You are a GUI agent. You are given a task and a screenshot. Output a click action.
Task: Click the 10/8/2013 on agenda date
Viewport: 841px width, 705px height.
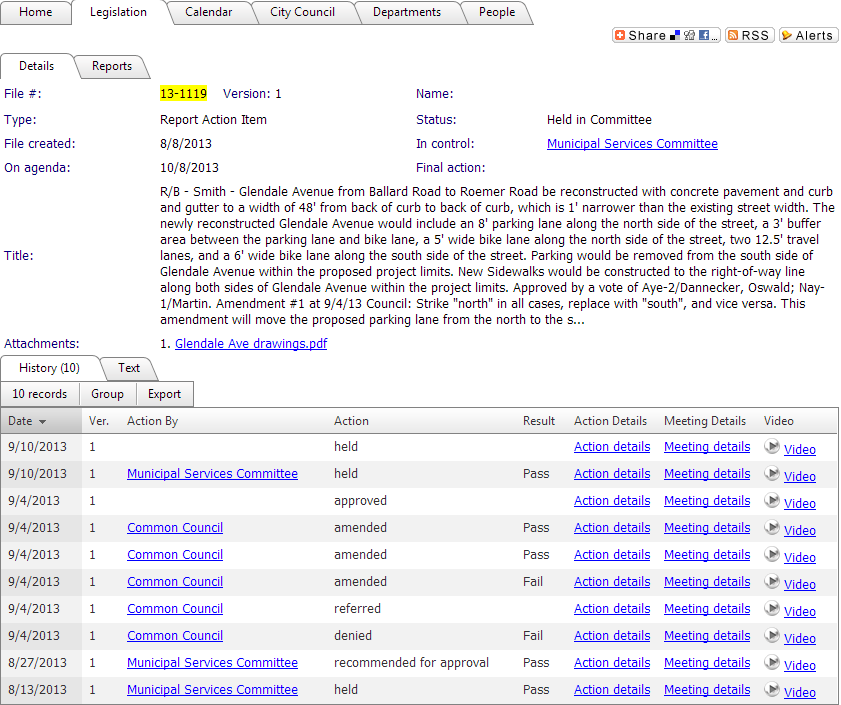click(x=189, y=168)
